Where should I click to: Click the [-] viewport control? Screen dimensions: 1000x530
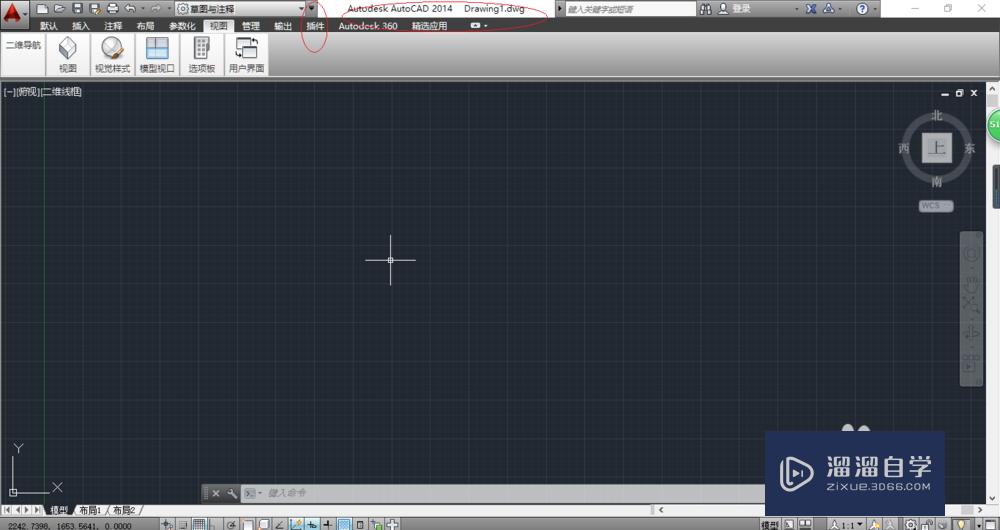pos(9,92)
